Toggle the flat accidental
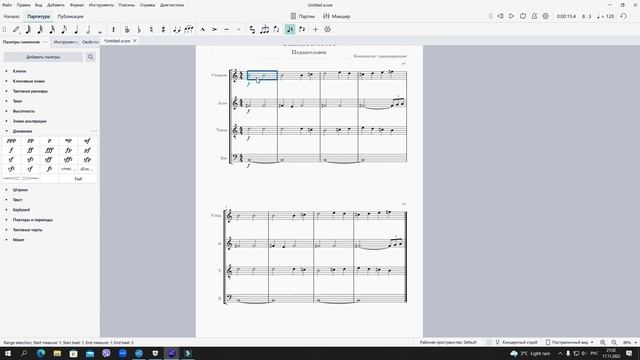 (139, 29)
